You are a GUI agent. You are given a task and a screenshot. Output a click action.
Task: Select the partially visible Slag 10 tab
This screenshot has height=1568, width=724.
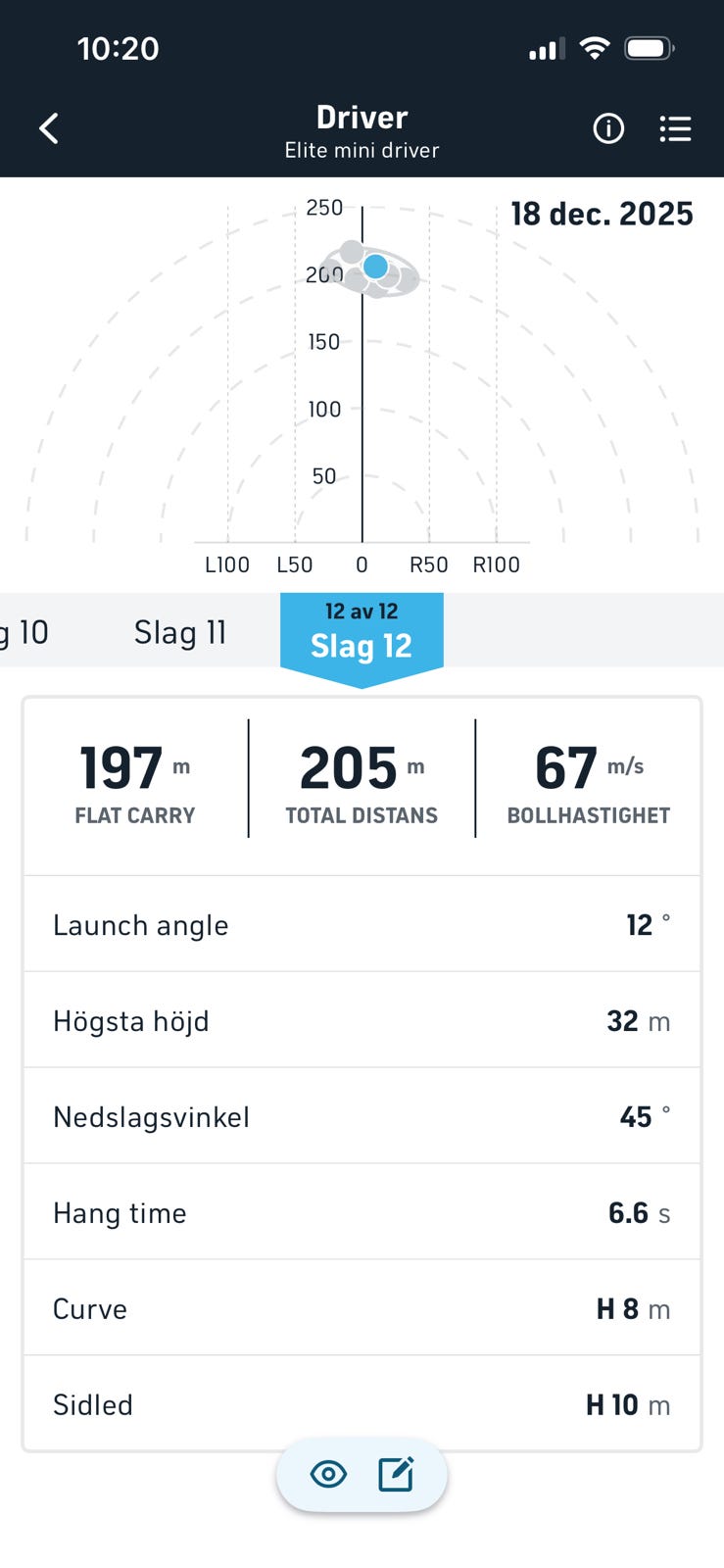coord(25,633)
